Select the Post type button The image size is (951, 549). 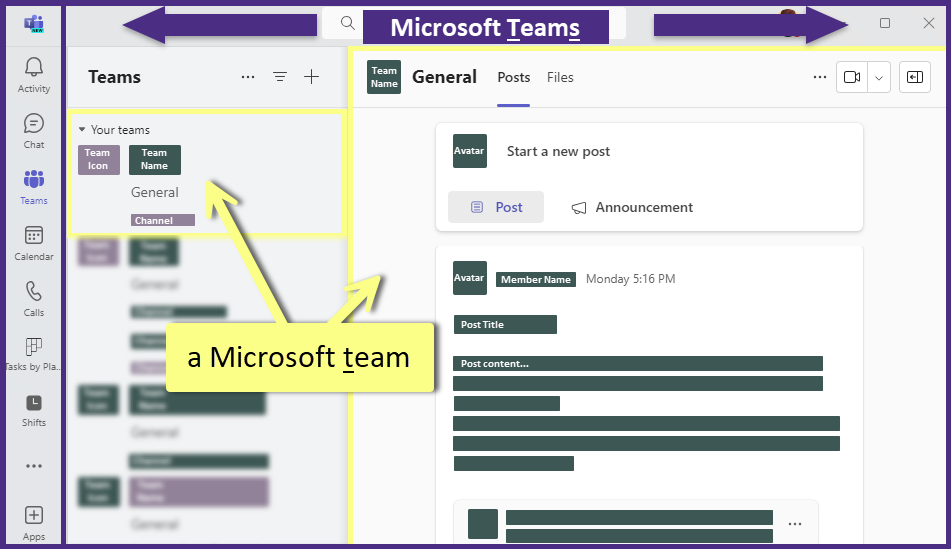click(x=496, y=207)
